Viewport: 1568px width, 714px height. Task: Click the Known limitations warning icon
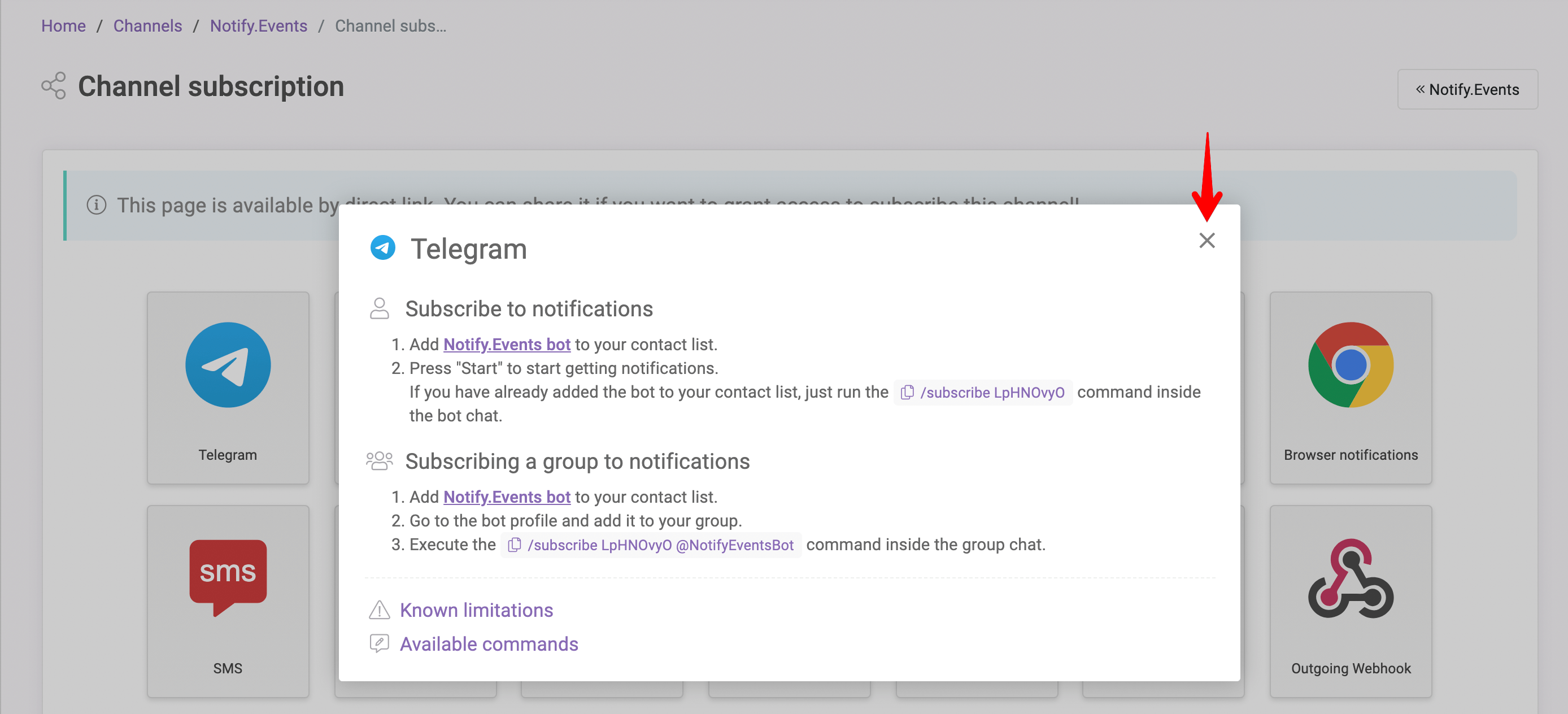pyautogui.click(x=379, y=610)
